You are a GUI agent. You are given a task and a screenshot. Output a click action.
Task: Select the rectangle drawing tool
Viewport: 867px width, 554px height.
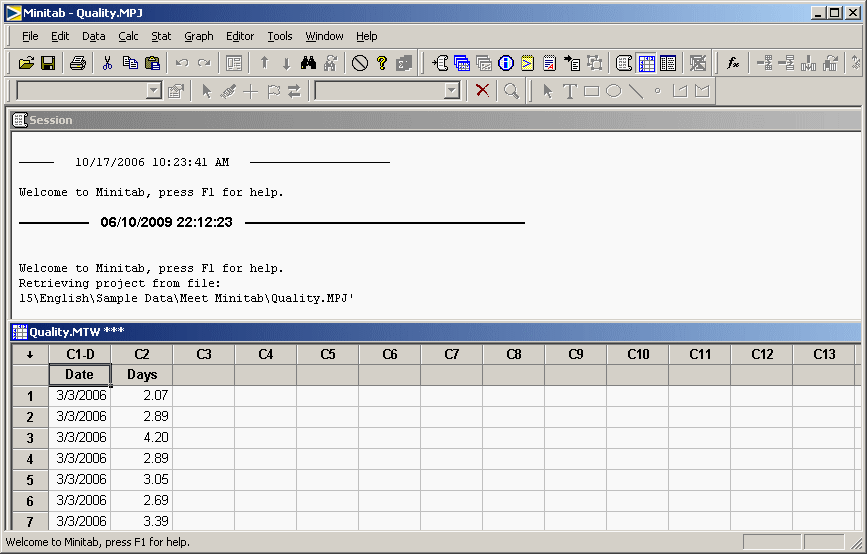[x=592, y=91]
